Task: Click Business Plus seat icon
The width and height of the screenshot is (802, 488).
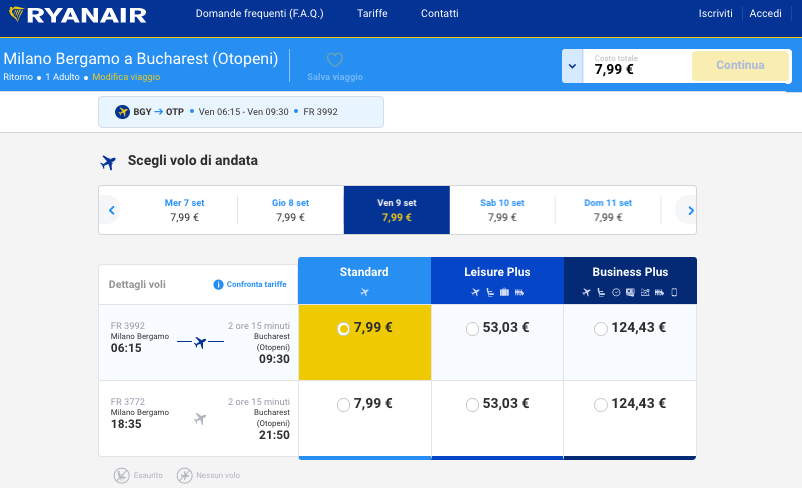Action: coord(601,292)
